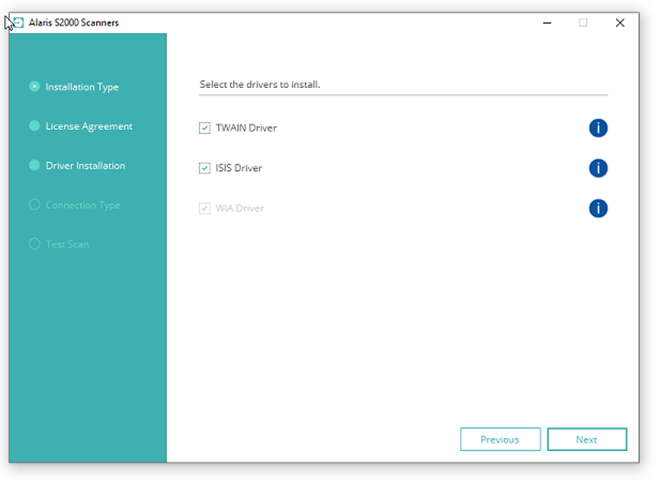Image resolution: width=660 pixels, height=481 pixels.
Task: Click the 'WIA Driver' label
Action: point(240,208)
